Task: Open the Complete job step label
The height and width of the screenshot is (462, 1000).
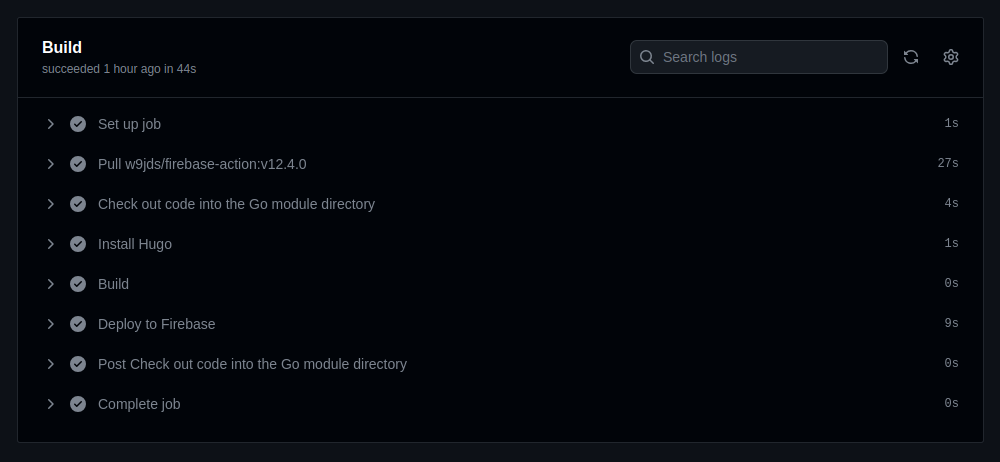Action: (x=139, y=405)
